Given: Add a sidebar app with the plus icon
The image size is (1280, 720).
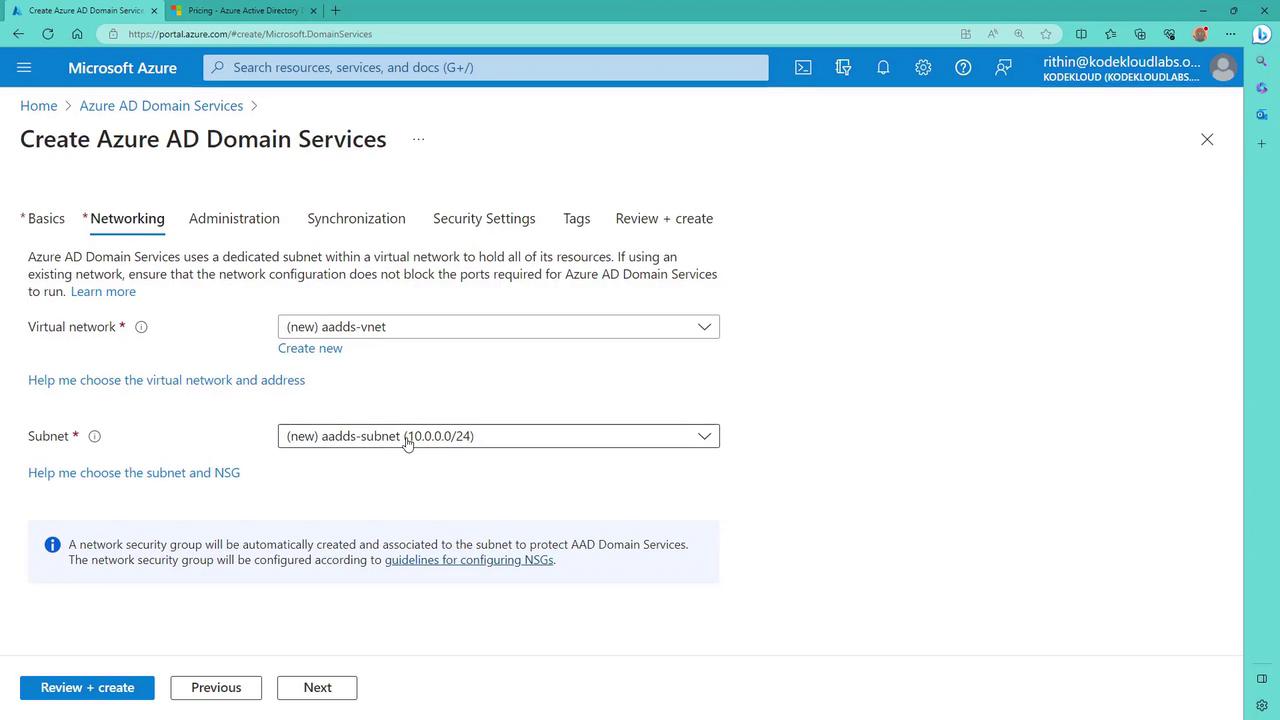Looking at the screenshot, I should (x=1262, y=144).
